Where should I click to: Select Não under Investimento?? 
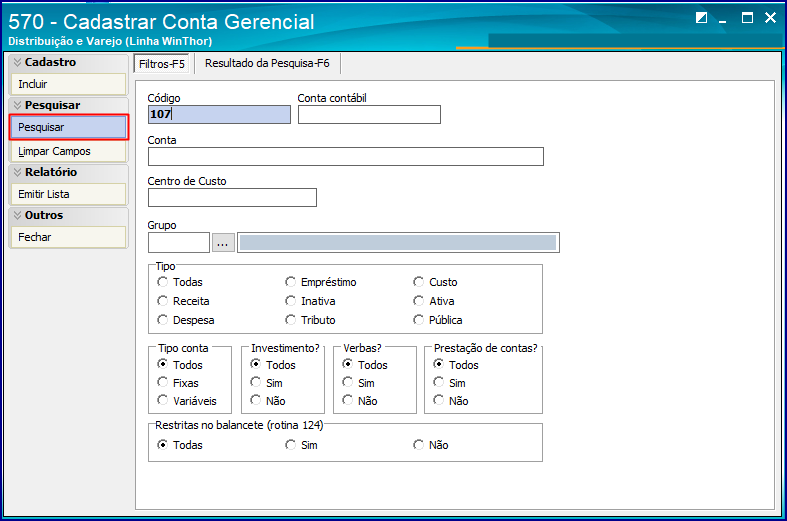click(268, 401)
